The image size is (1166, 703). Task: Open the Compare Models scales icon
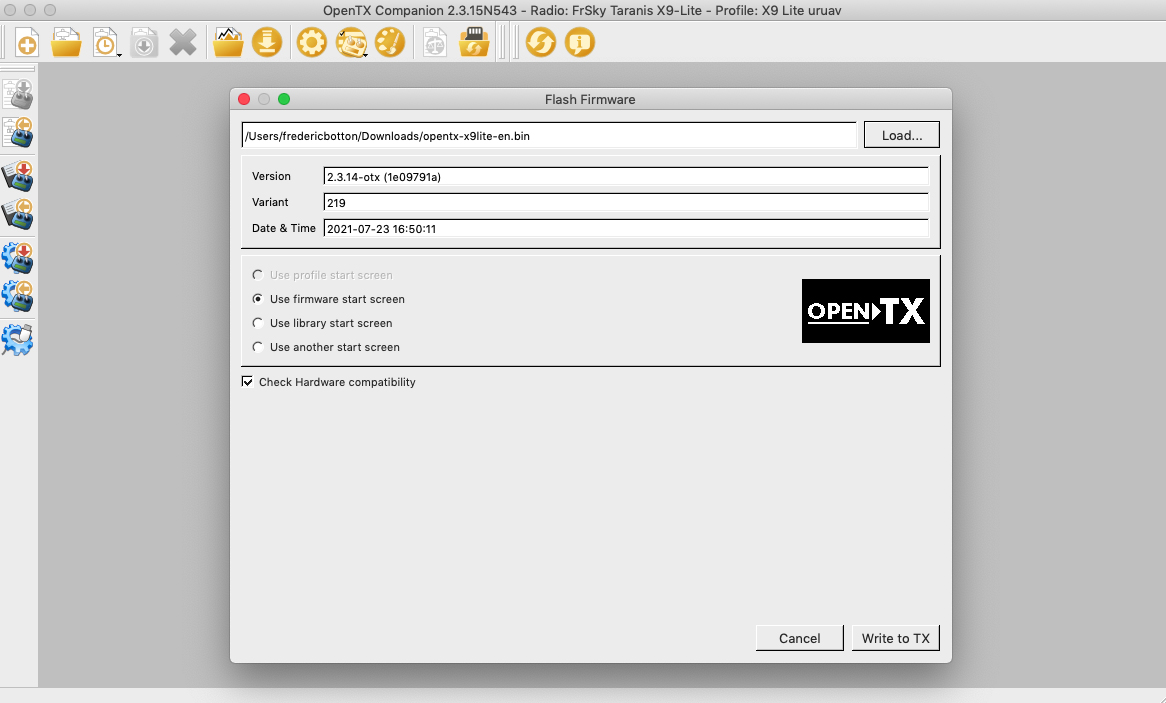click(x=435, y=42)
